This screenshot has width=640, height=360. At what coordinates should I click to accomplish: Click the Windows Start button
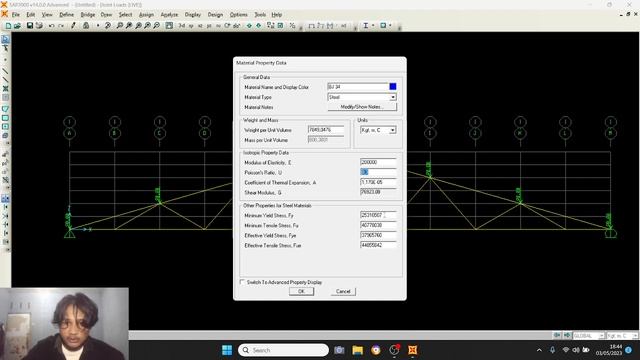click(x=227, y=350)
